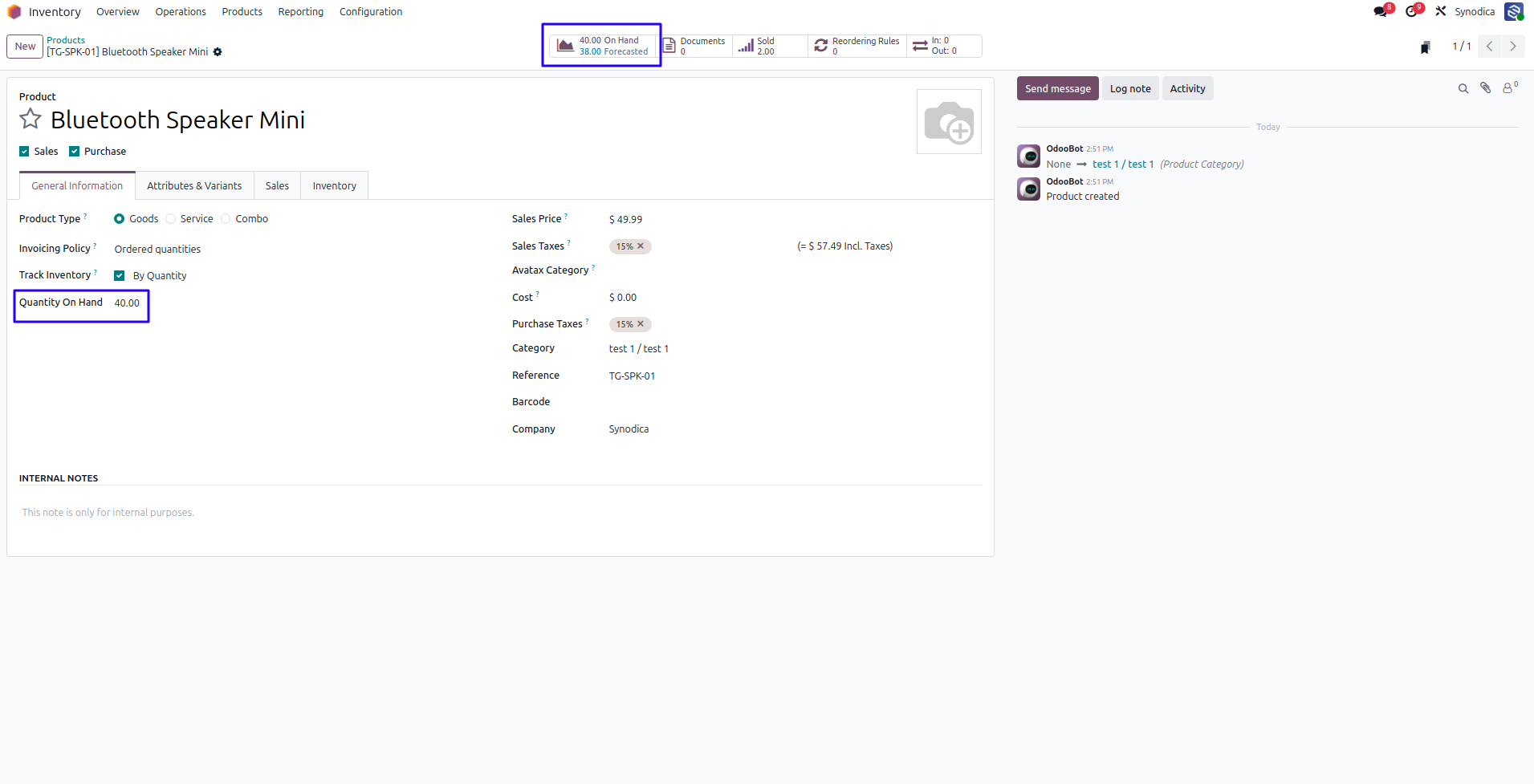Open the Reordering Rules stat button
This screenshot has height=784, width=1534.
tap(857, 46)
